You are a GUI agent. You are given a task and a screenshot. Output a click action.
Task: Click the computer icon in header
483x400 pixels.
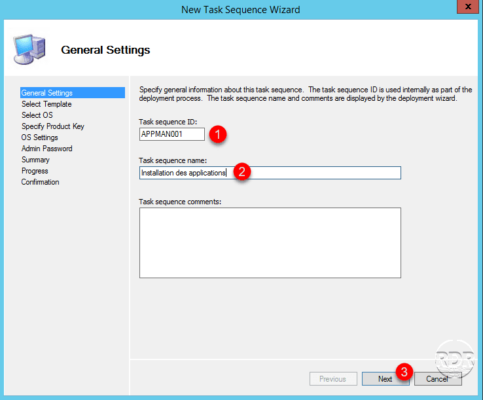pyautogui.click(x=29, y=49)
